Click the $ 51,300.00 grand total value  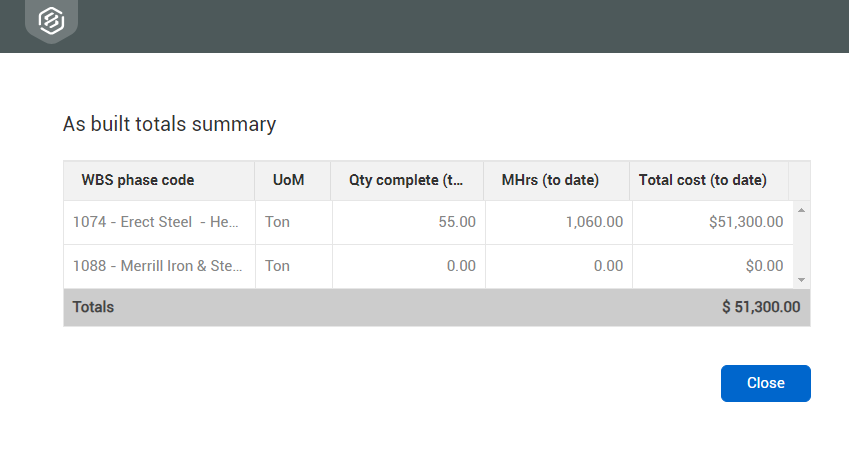tap(760, 307)
